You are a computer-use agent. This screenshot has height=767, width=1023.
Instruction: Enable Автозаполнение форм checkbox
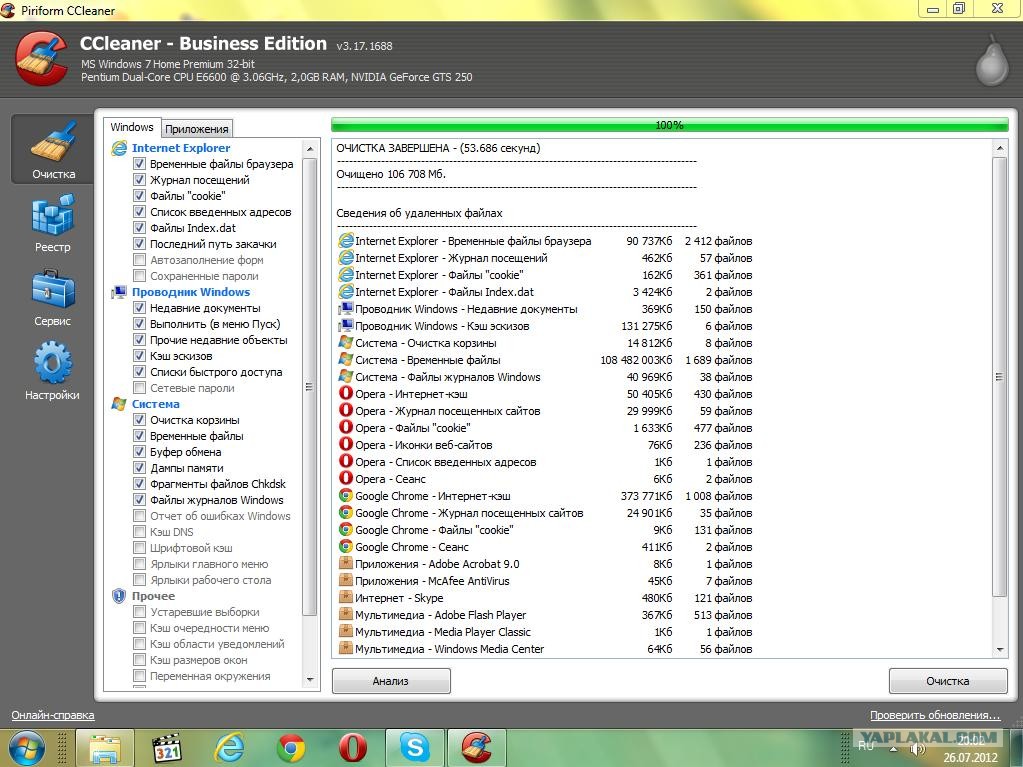139,260
